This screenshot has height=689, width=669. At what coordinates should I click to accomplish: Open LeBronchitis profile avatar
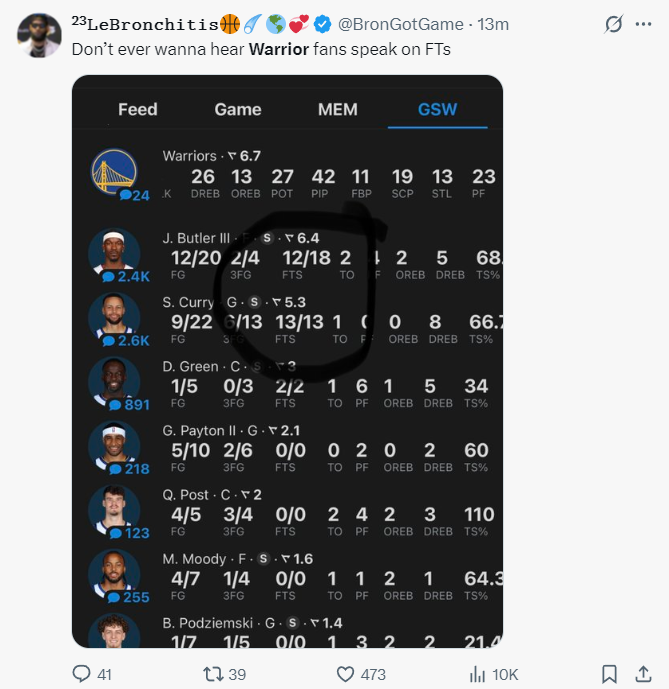click(39, 36)
